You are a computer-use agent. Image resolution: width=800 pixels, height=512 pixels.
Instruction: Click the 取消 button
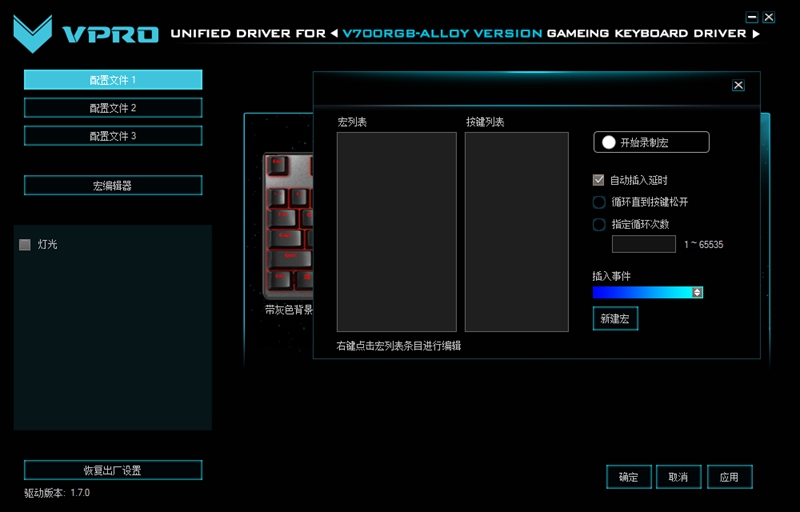[678, 477]
